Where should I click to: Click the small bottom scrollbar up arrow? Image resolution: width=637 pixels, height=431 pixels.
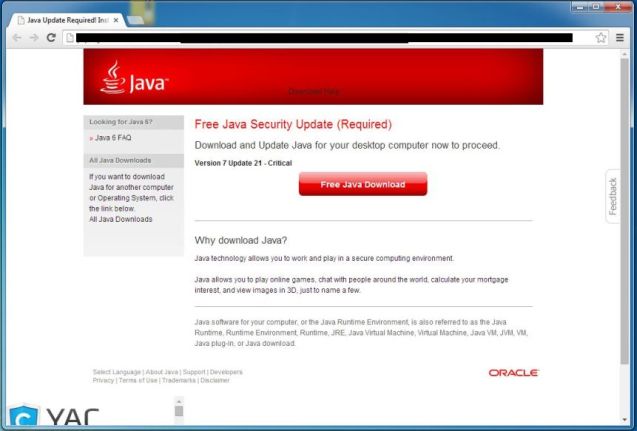pos(179,401)
